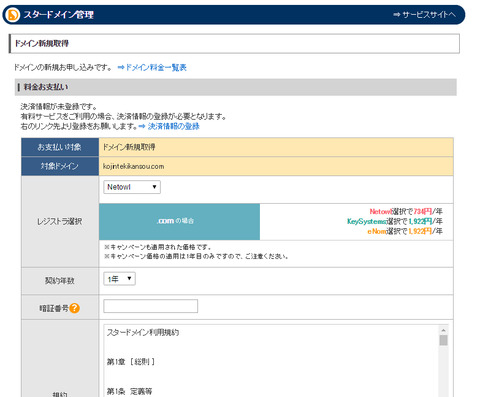The height and width of the screenshot is (397, 480).
Task: Click the KeySystems 1,922円/年 price text
Action: click(395, 221)
